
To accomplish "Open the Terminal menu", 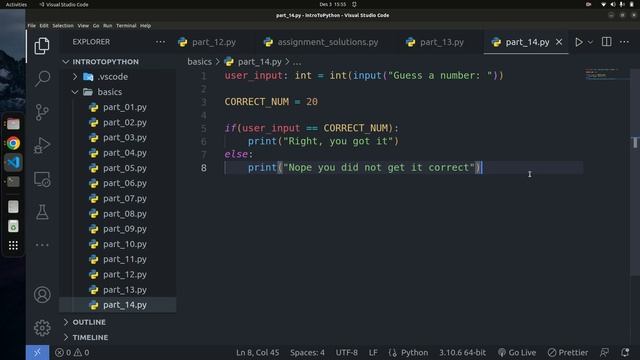I will [126, 25].
